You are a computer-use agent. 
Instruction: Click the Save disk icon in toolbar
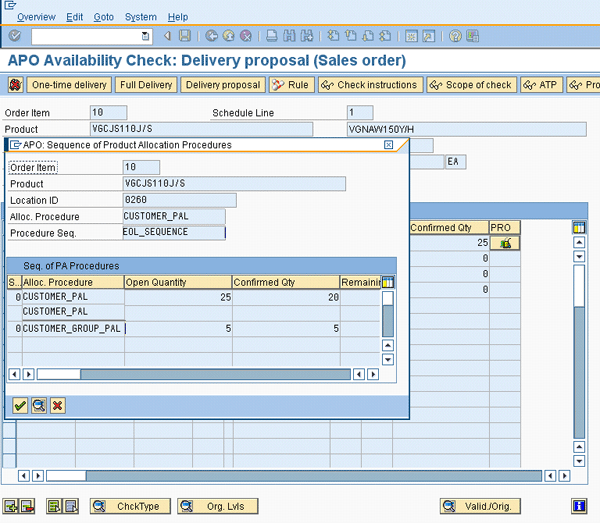click(x=185, y=36)
